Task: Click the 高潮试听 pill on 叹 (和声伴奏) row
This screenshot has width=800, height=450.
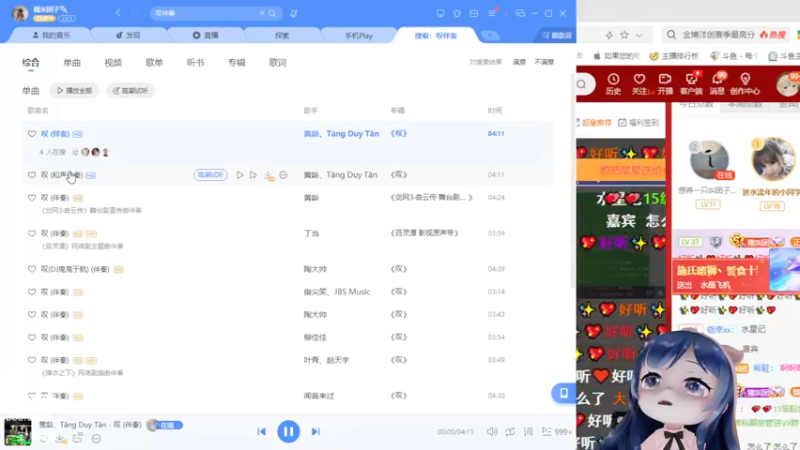Action: tap(210, 174)
